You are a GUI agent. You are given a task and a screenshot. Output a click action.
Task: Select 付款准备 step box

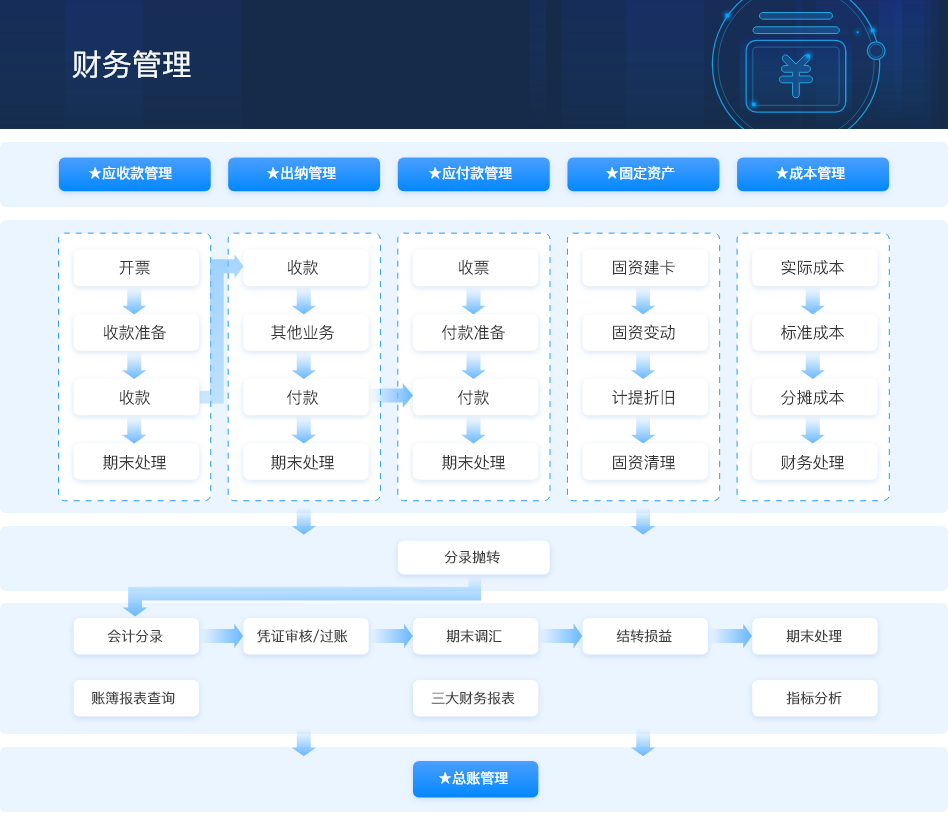(475, 333)
